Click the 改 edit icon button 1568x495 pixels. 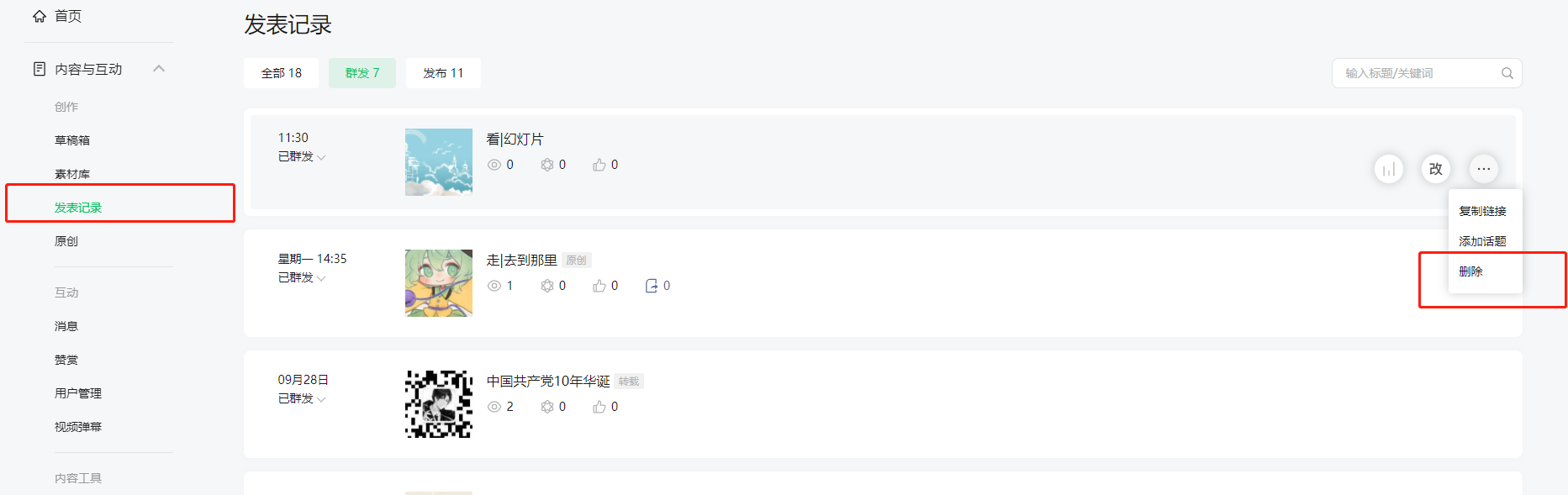click(1436, 169)
